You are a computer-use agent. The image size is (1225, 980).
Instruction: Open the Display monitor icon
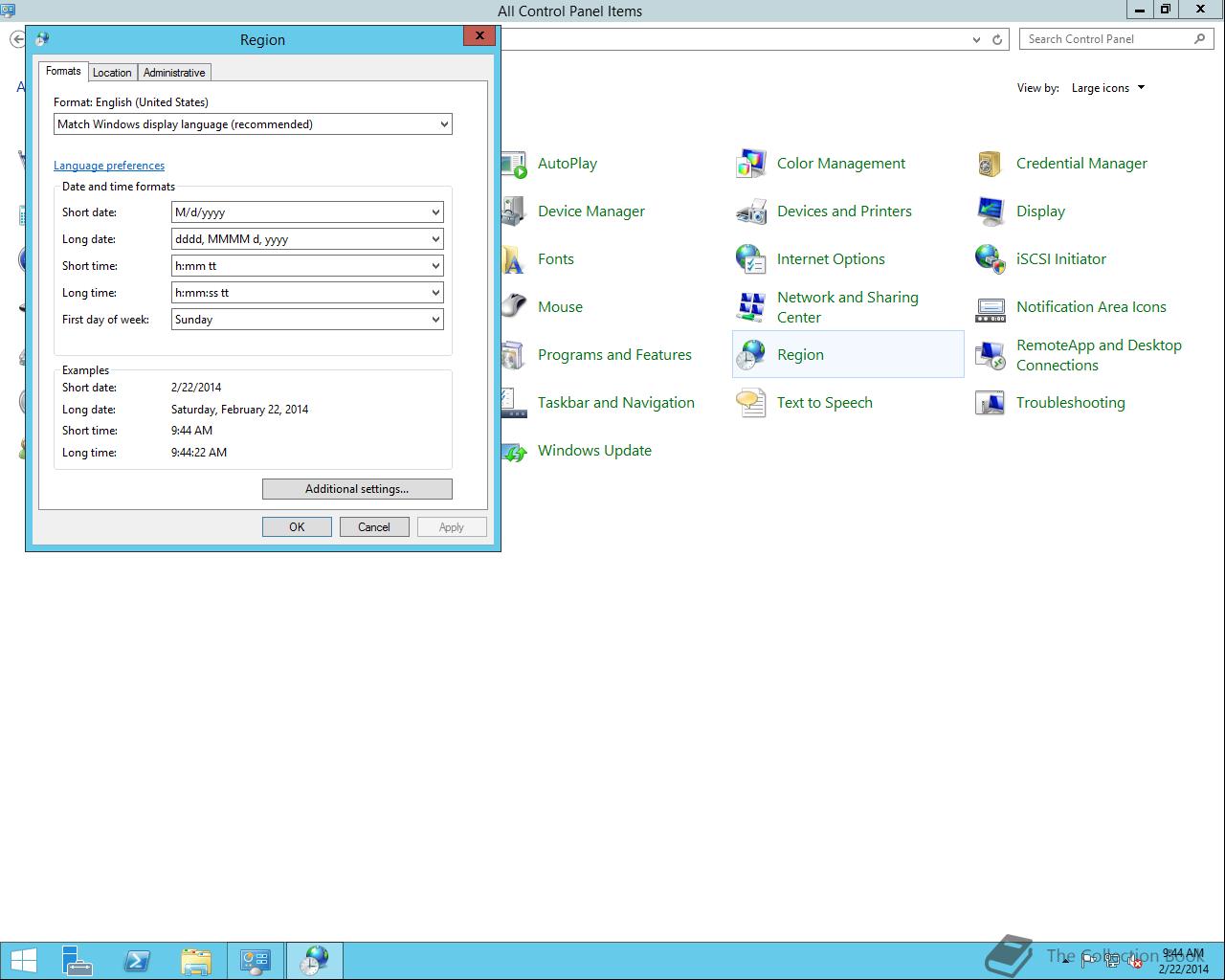(990, 212)
